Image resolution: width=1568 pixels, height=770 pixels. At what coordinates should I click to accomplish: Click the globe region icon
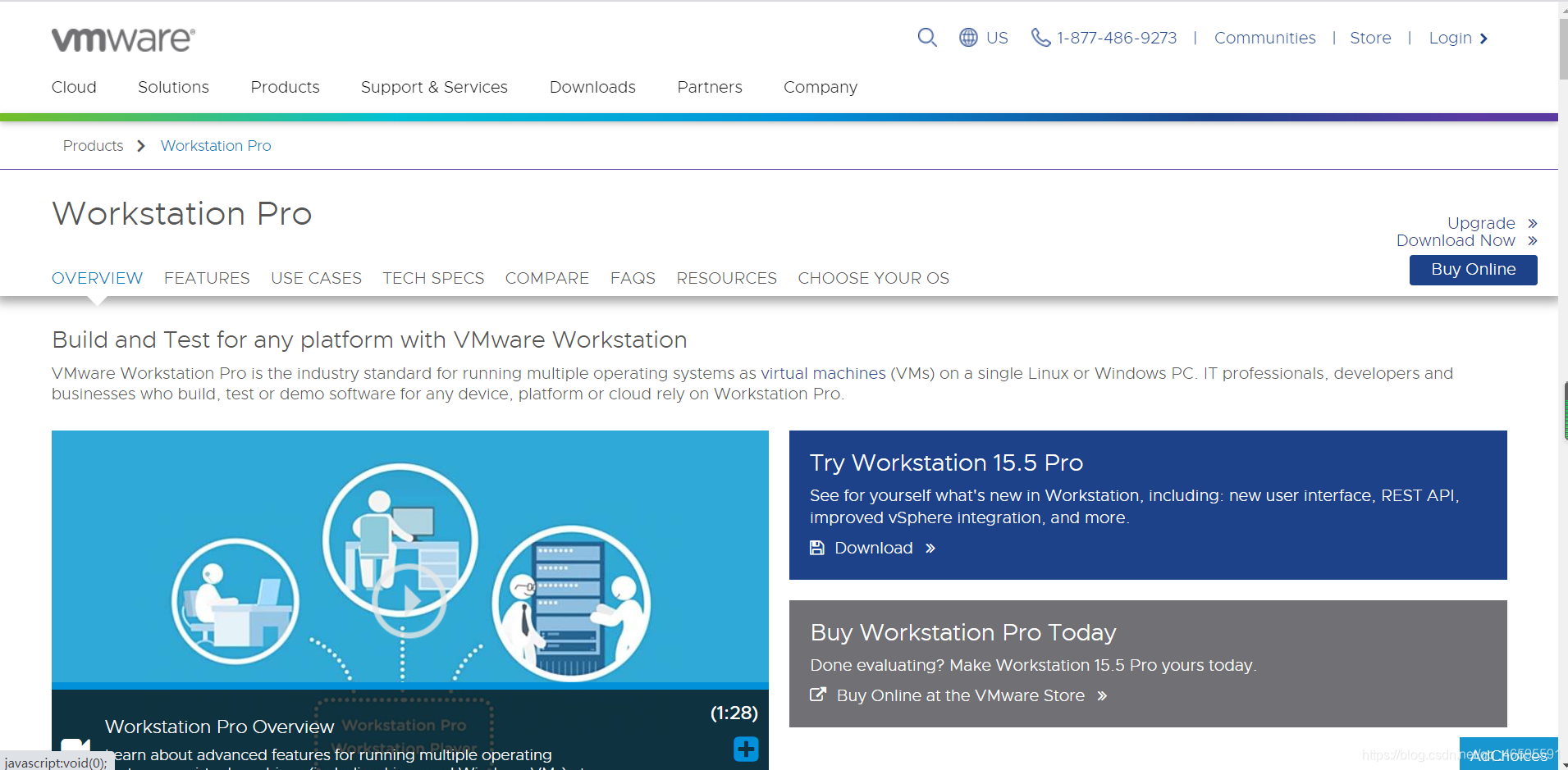coord(968,38)
